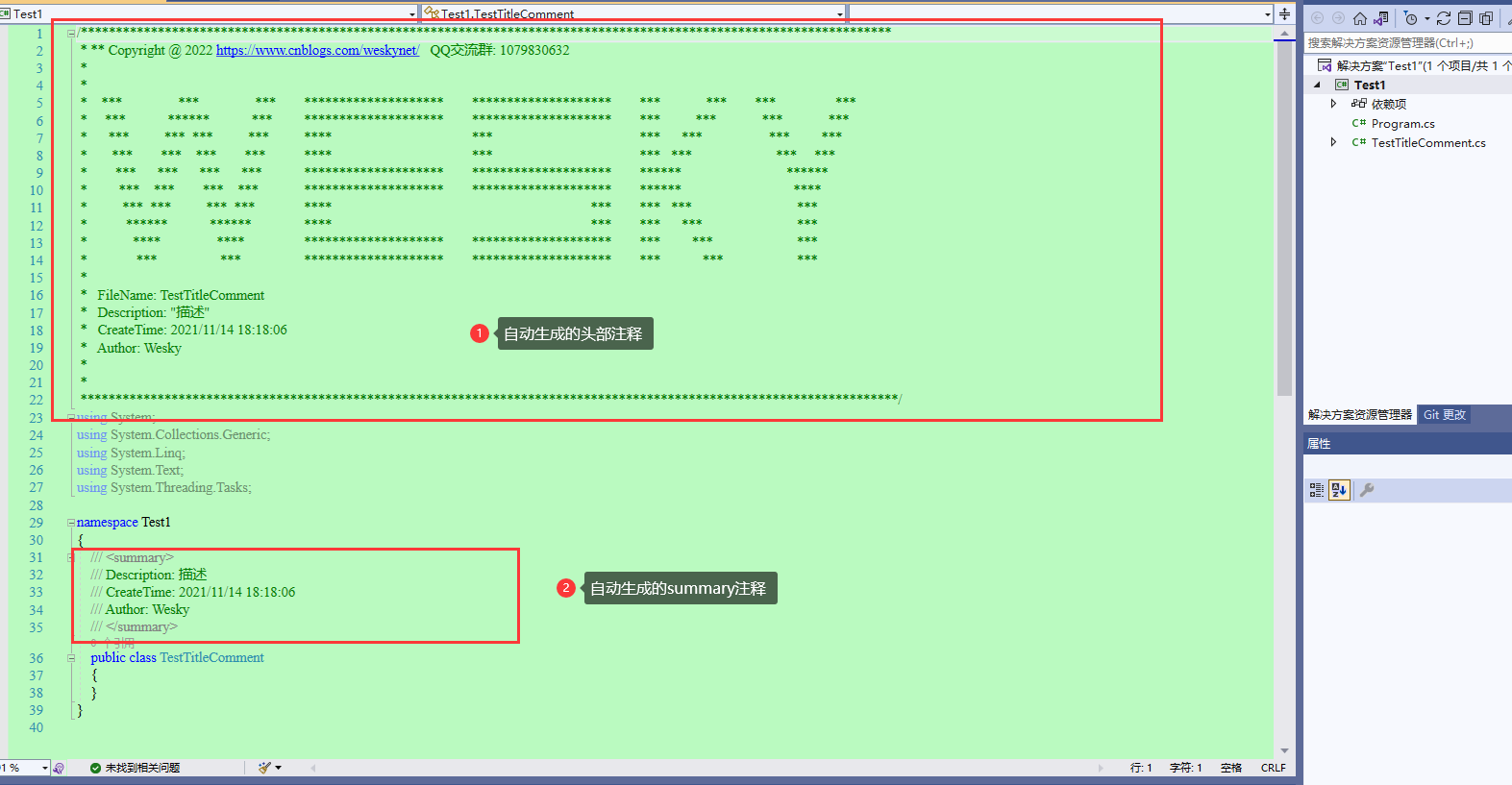This screenshot has height=785, width=1512.
Task: Open the Test1.TestTitleComment type dropdown
Action: click(x=840, y=13)
